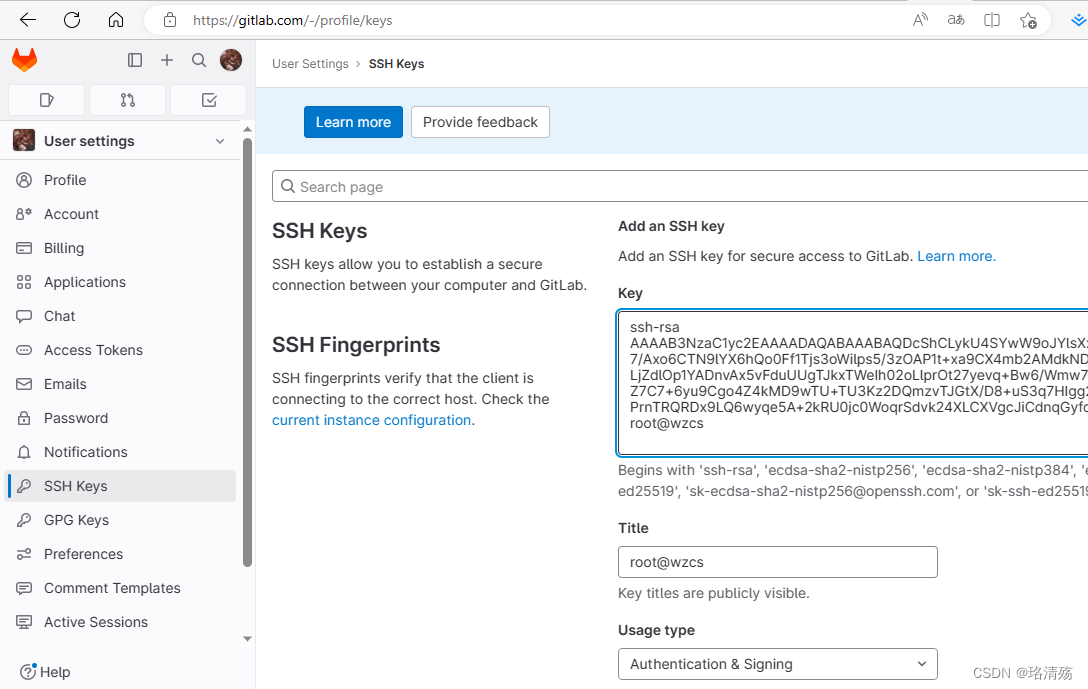Click the Title input field
Image resolution: width=1088 pixels, height=689 pixels.
tap(777, 562)
